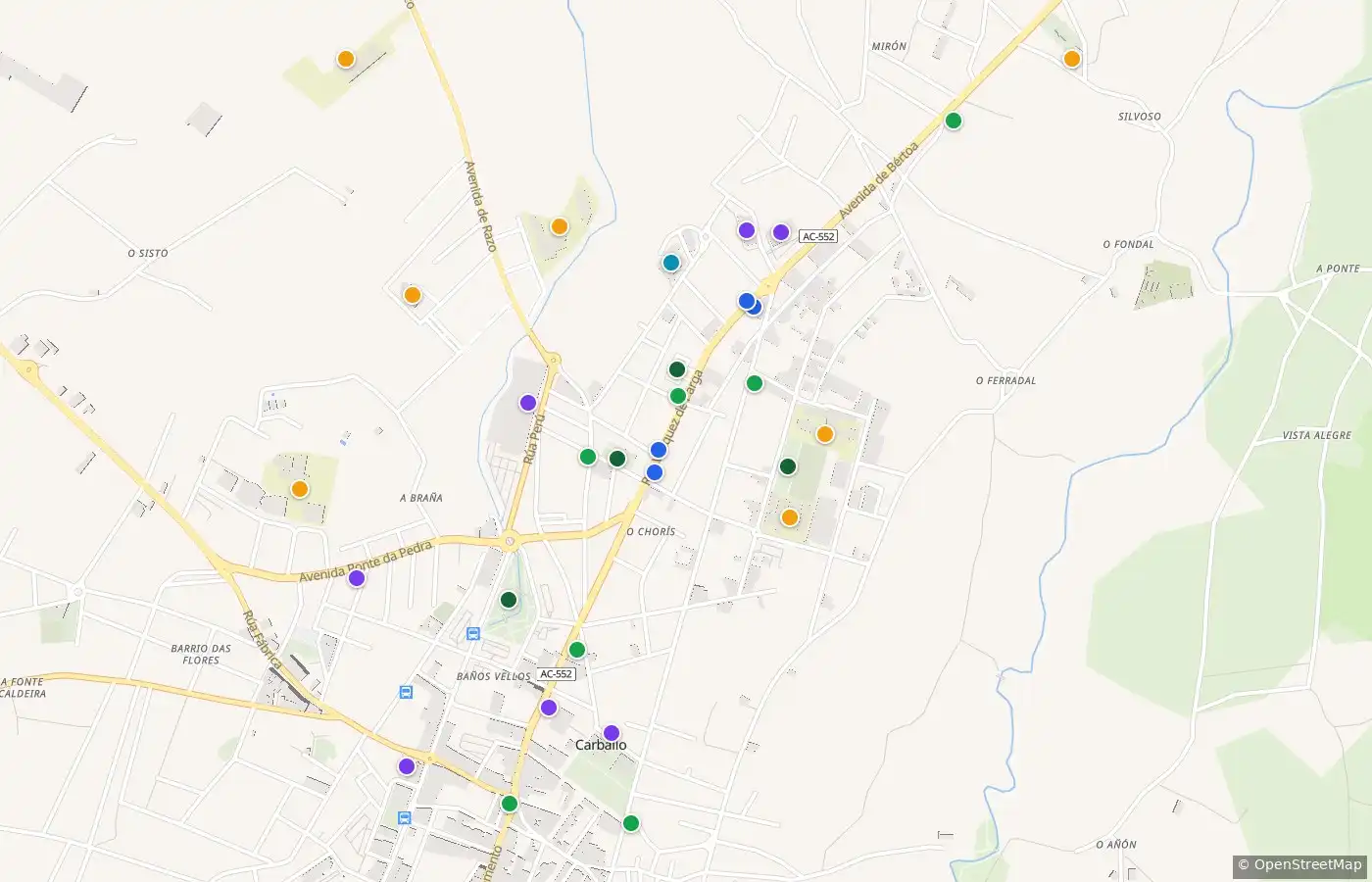Click the orange marker north of SILVOSO
This screenshot has width=1372, height=882.
click(1072, 59)
